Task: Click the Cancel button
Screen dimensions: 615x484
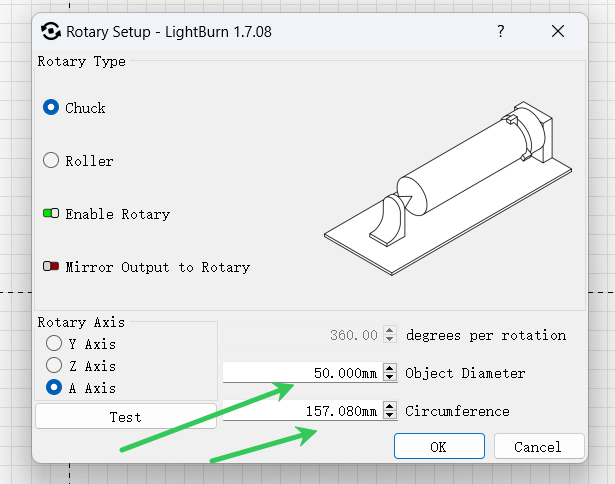Action: coord(539,446)
